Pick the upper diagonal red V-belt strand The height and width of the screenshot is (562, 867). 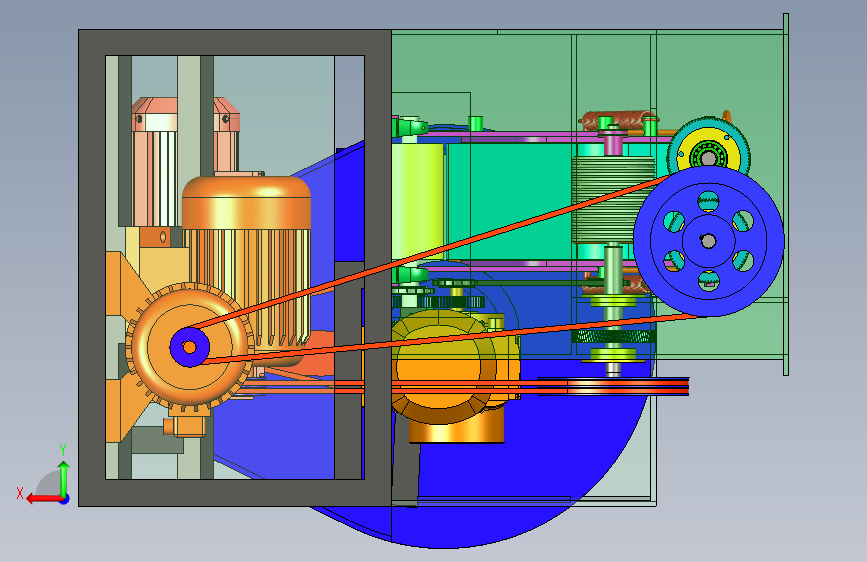(429, 253)
